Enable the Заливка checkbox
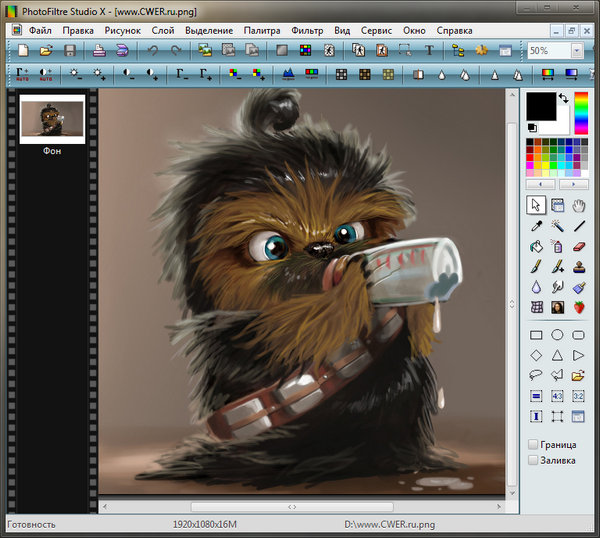 (x=533, y=460)
